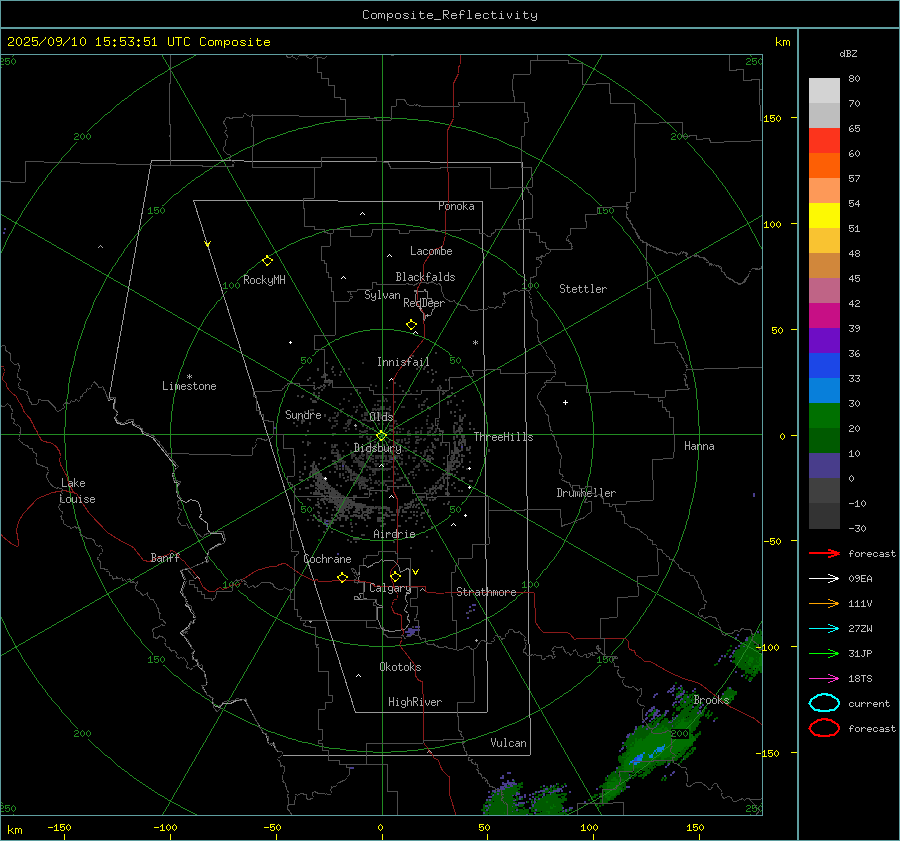Click the Didsbury city label
Viewport: 900px width, 841px height.
(377, 448)
